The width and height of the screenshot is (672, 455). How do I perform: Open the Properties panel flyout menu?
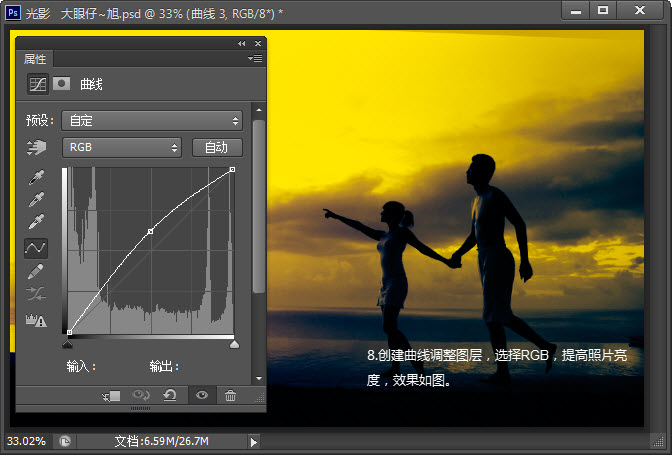tap(255, 58)
